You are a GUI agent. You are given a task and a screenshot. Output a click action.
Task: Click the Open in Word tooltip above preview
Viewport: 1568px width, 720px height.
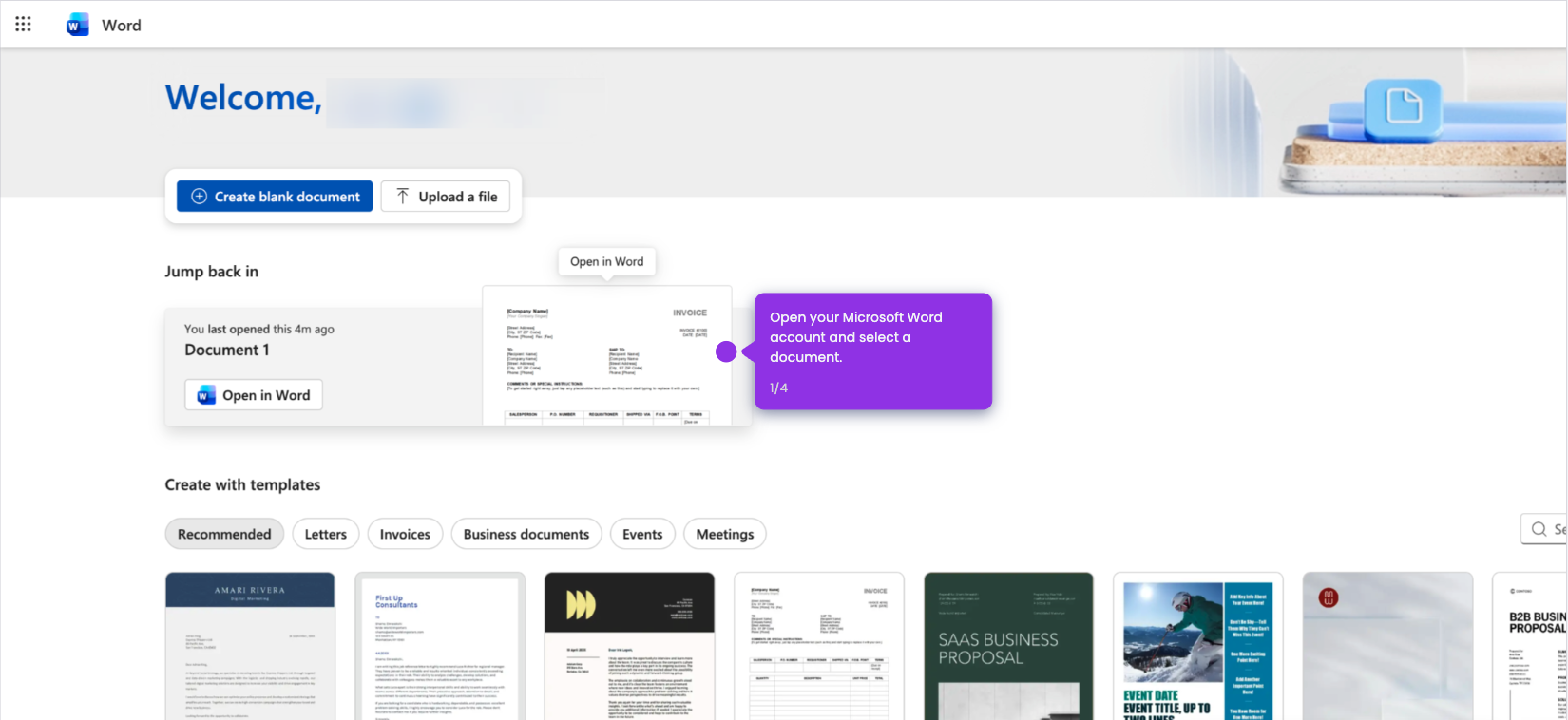607,261
